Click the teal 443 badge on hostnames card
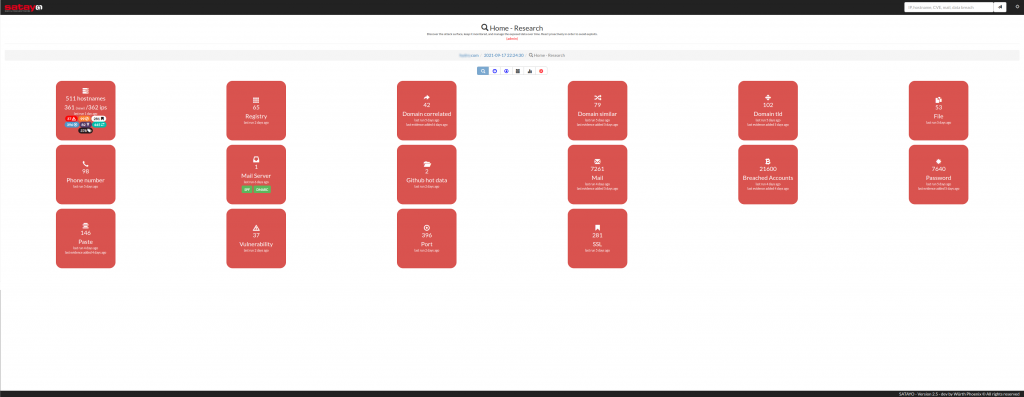The height and width of the screenshot is (397, 1024). pos(99,125)
